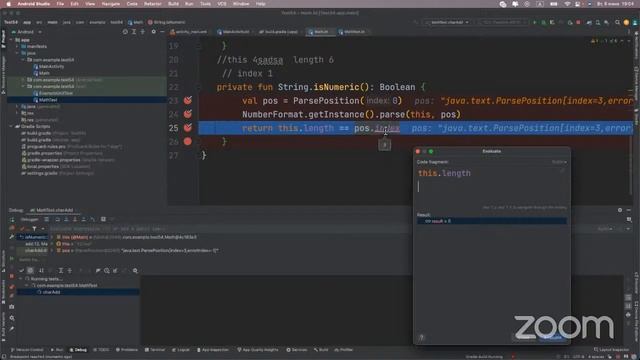
Task: Click the help question mark in Evaluate
Action: pos(422,338)
